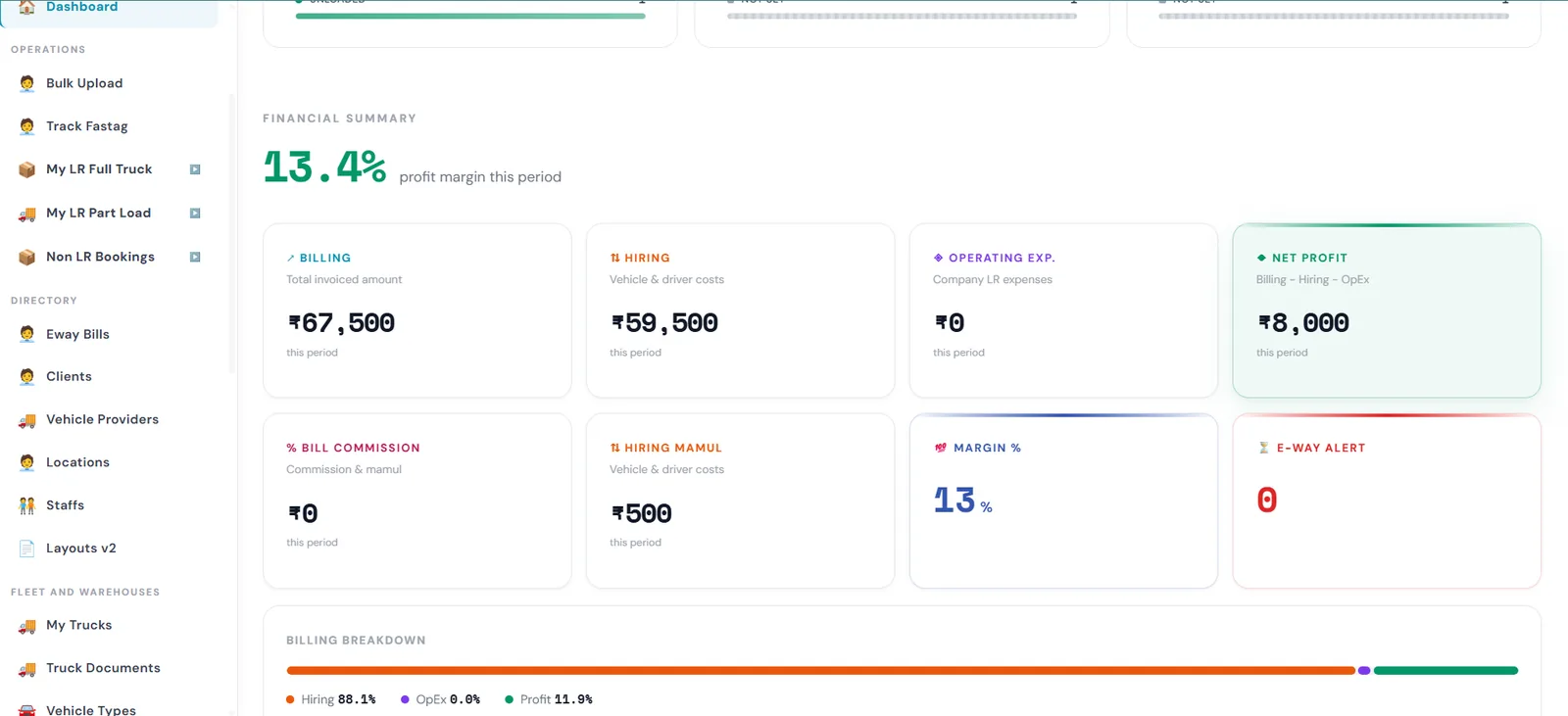Screen dimensions: 1568x716
Task: Click the Profit 11.9% legend entry
Action: coord(548,699)
